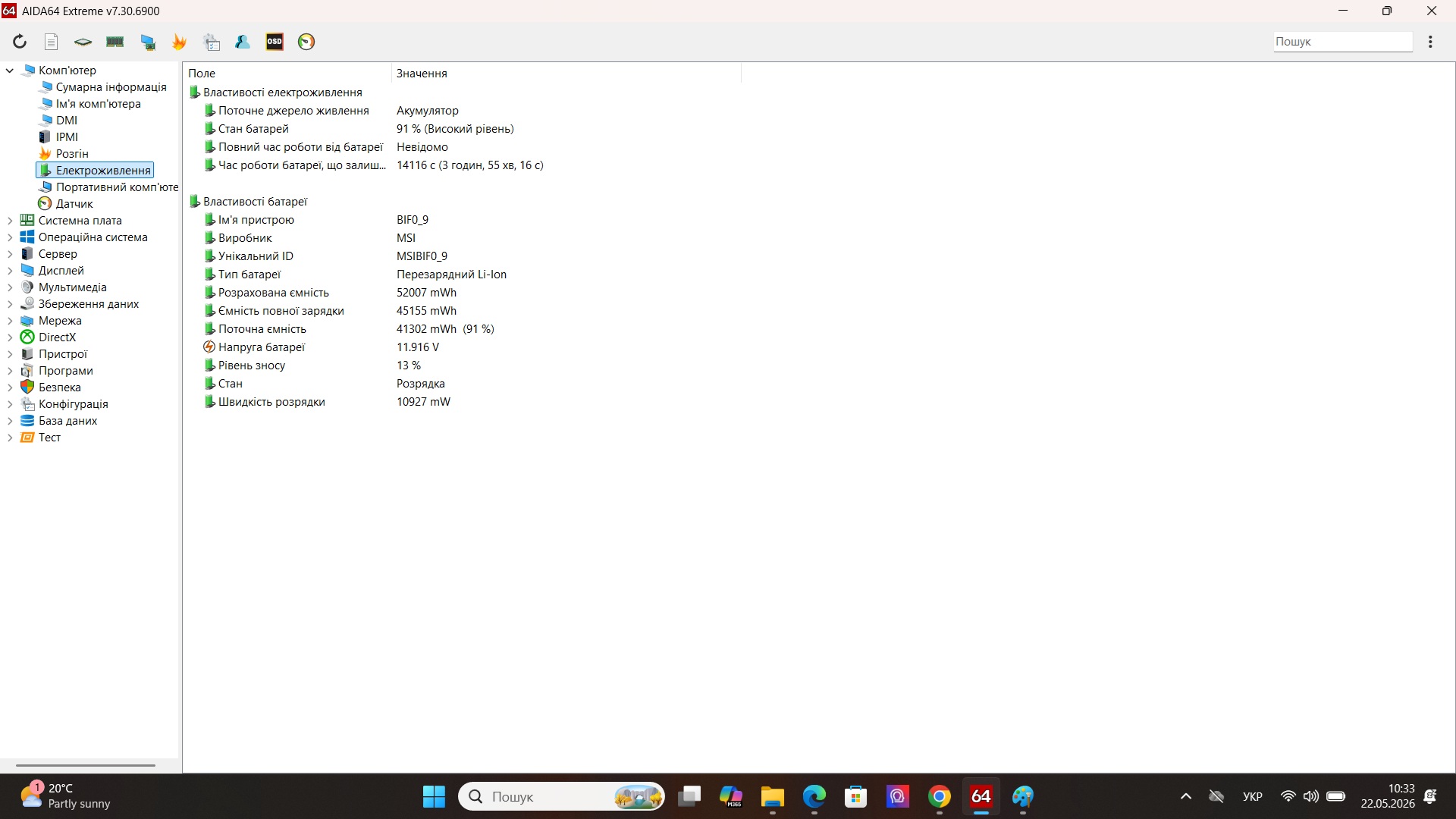Expand the Сервер tree node

click(x=10, y=254)
